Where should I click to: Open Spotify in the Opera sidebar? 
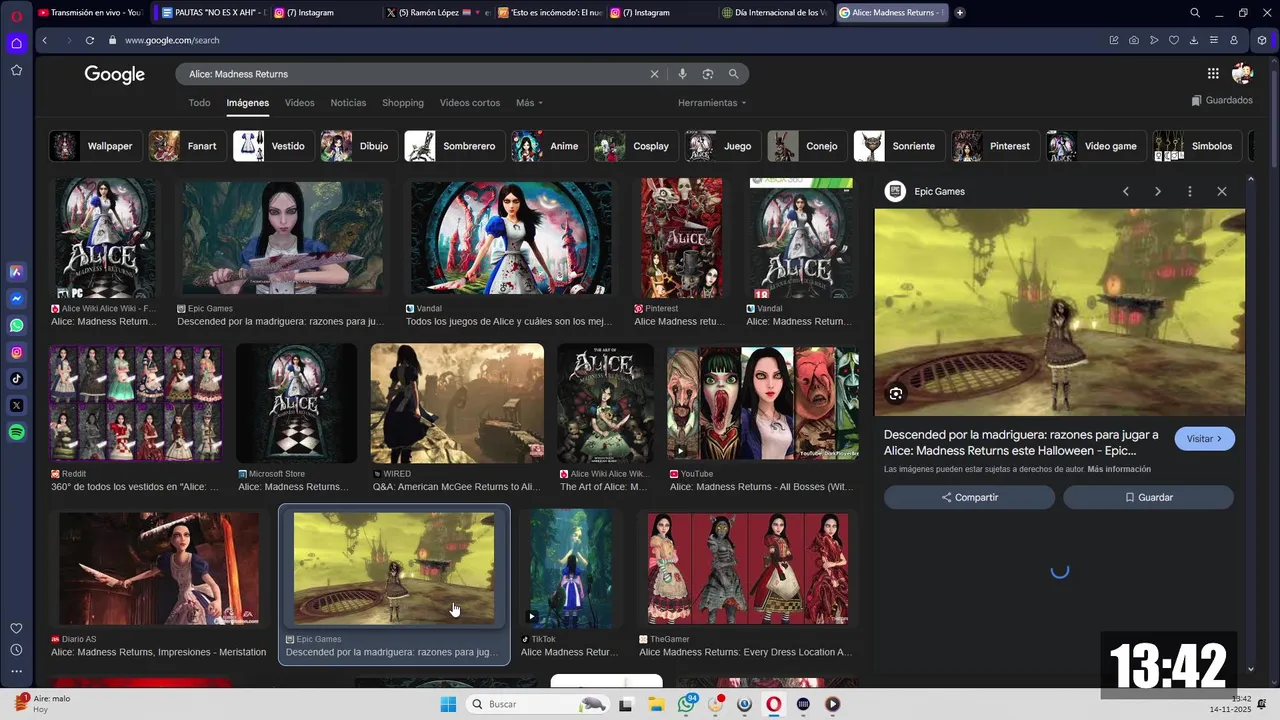click(17, 432)
